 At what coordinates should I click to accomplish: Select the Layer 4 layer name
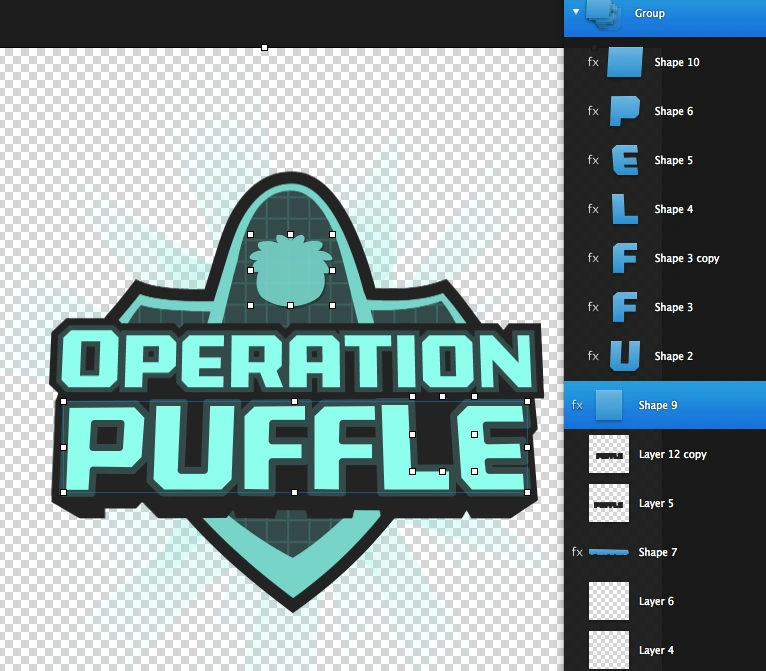click(x=656, y=650)
